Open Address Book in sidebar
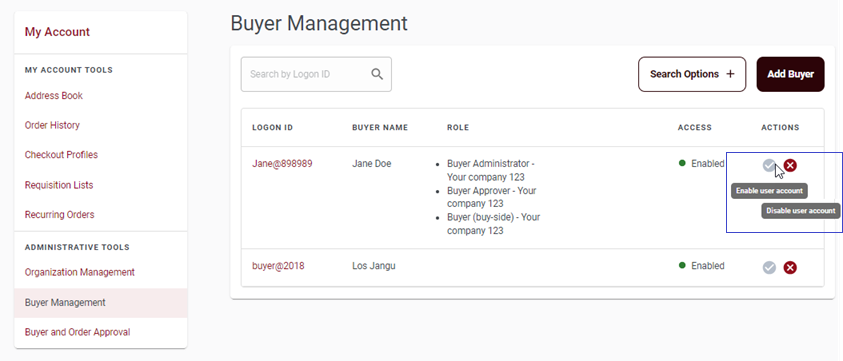This screenshot has width=843, height=361. [54, 96]
